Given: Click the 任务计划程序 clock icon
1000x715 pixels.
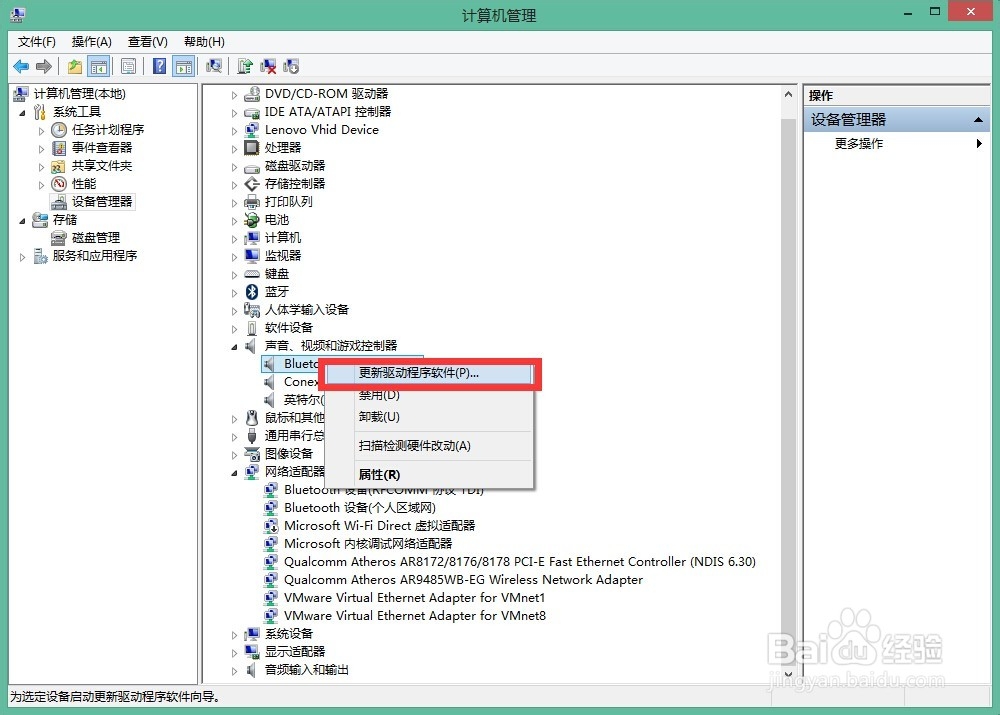Looking at the screenshot, I should coord(59,130).
